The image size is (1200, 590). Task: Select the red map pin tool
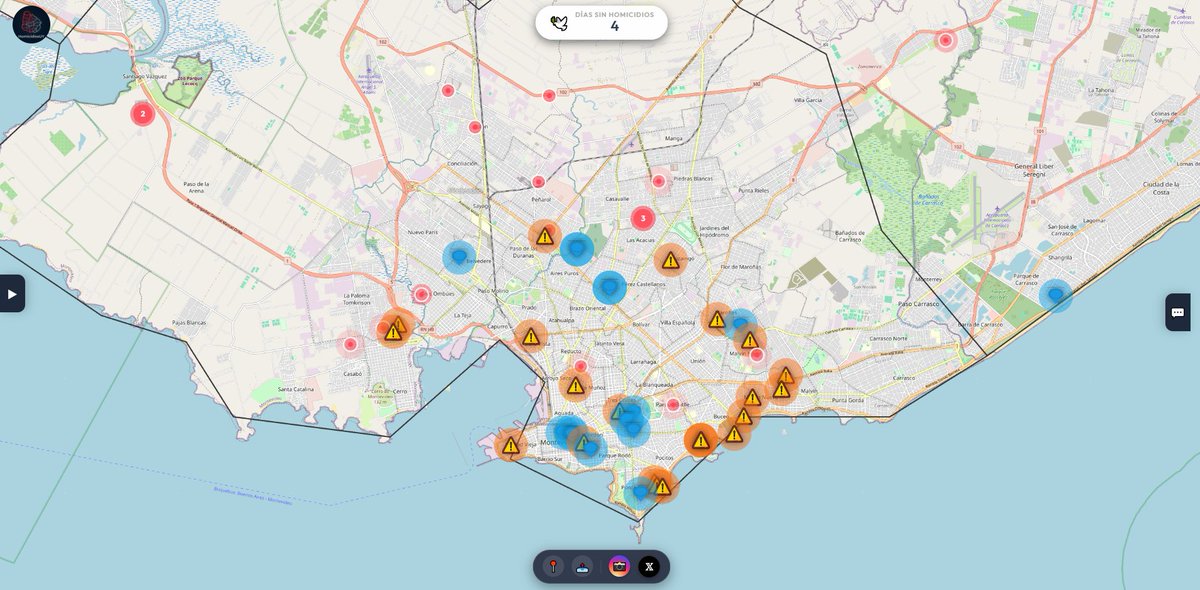[553, 567]
